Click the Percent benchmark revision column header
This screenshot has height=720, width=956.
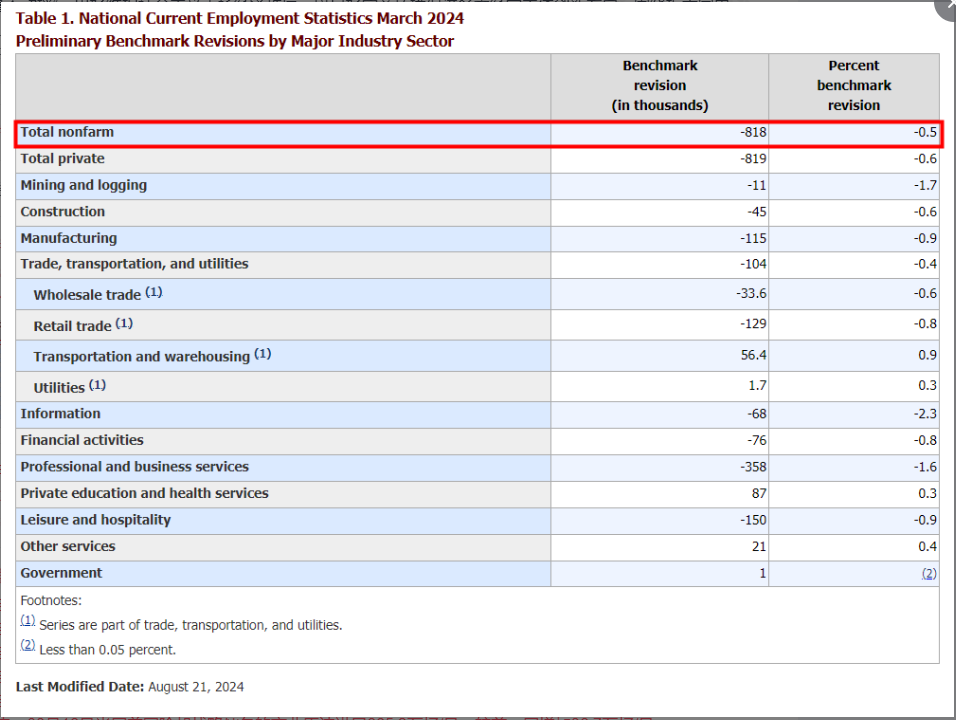click(x=853, y=85)
